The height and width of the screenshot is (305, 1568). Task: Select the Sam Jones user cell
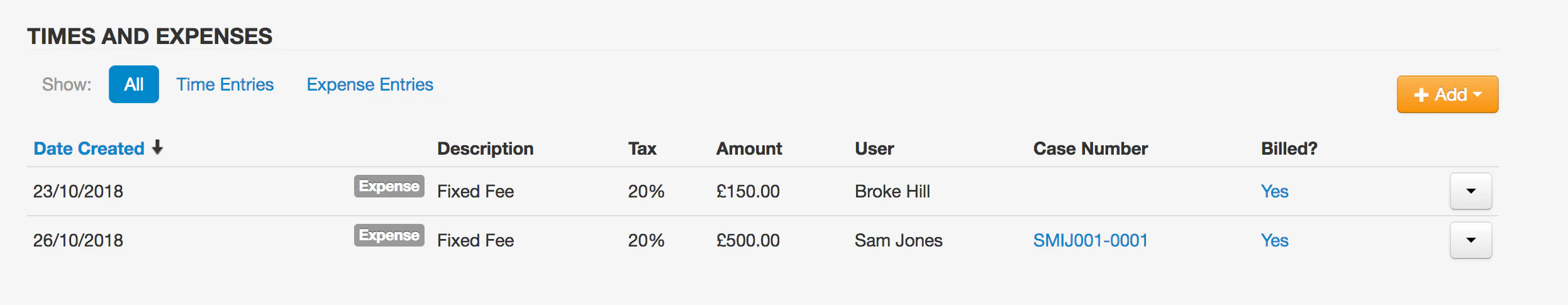coord(898,240)
